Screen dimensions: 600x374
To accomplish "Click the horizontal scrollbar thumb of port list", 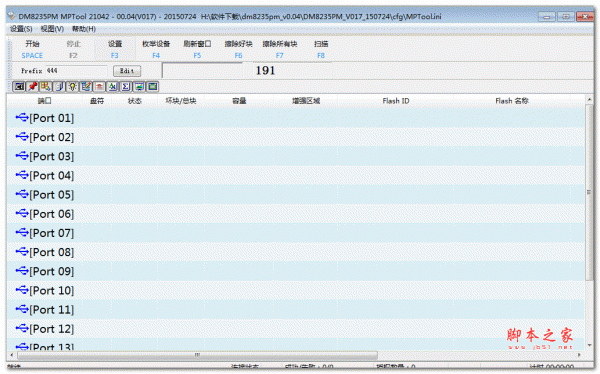I will coord(197,355).
